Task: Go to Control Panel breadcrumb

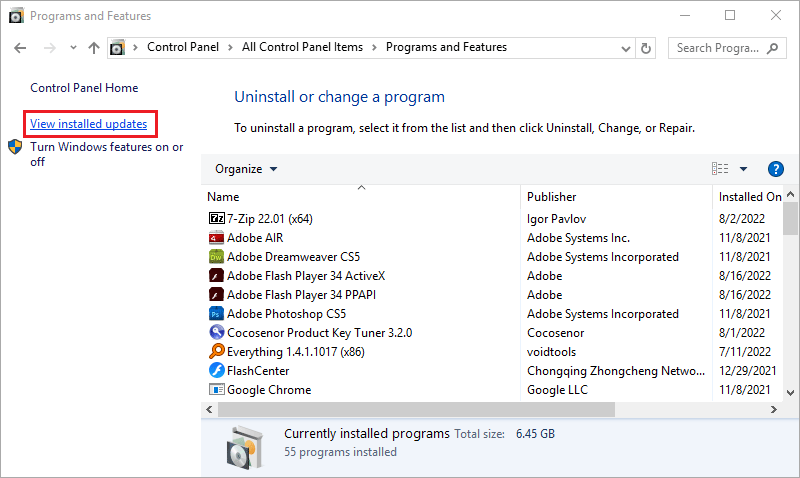Action: coord(183,47)
